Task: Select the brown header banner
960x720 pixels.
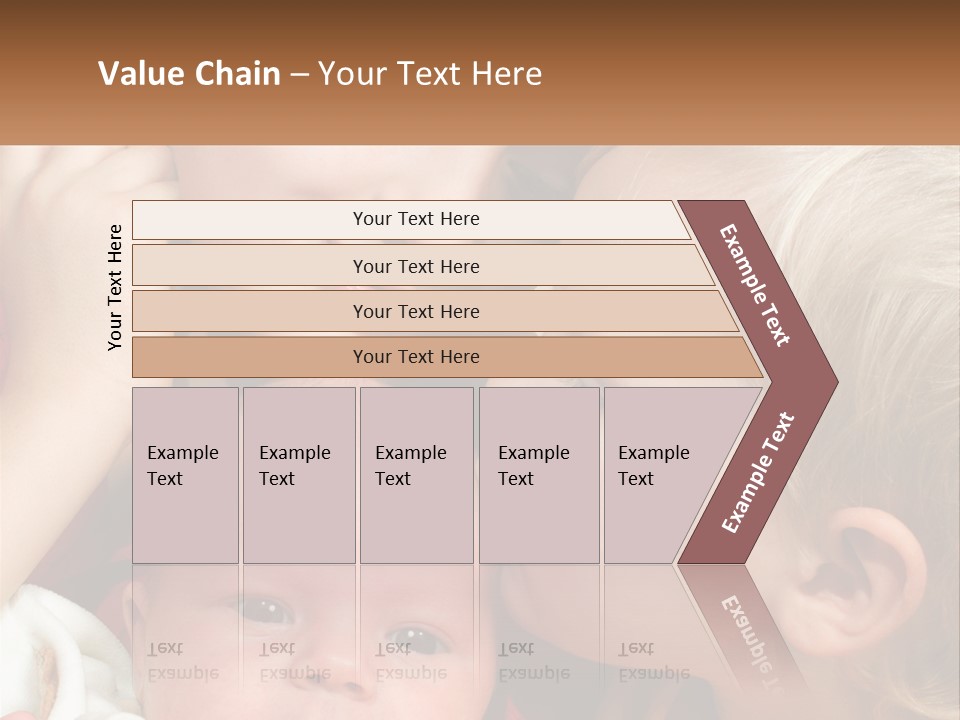Action: click(480, 72)
